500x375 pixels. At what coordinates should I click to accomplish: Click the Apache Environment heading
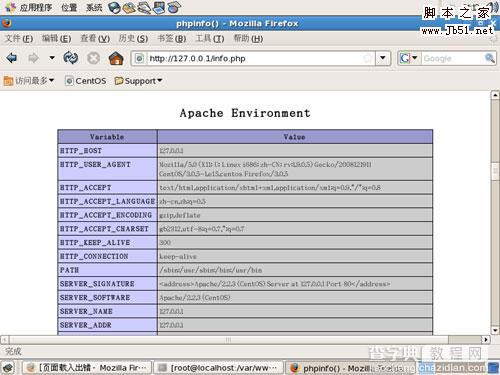[245, 113]
